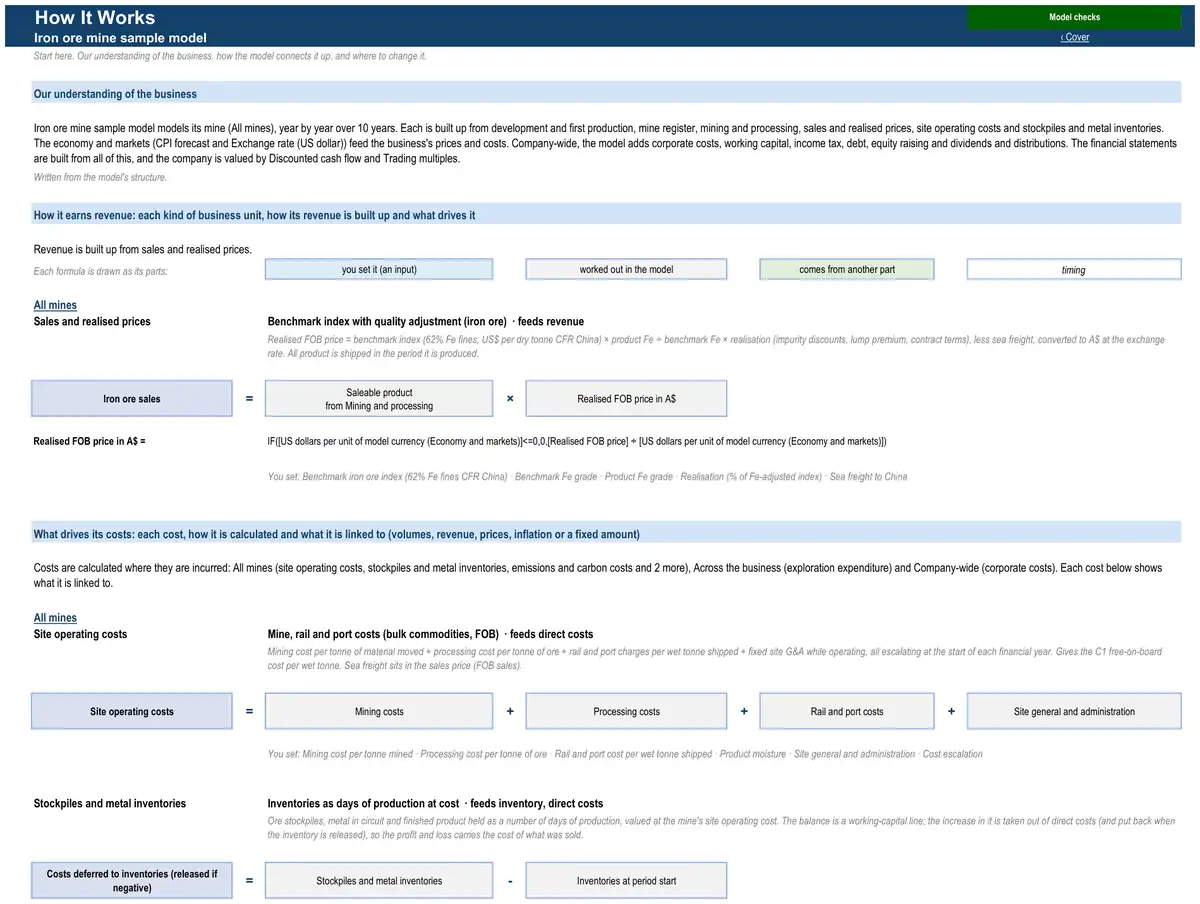Click the 'How it earns revenue' section header
Screen dimensions: 1200x904
pos(606,215)
